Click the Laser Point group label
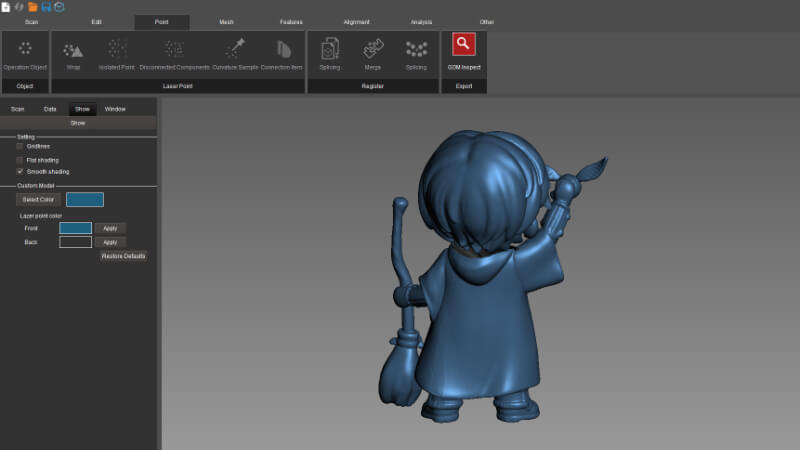Image resolution: width=800 pixels, height=450 pixels. (178, 86)
